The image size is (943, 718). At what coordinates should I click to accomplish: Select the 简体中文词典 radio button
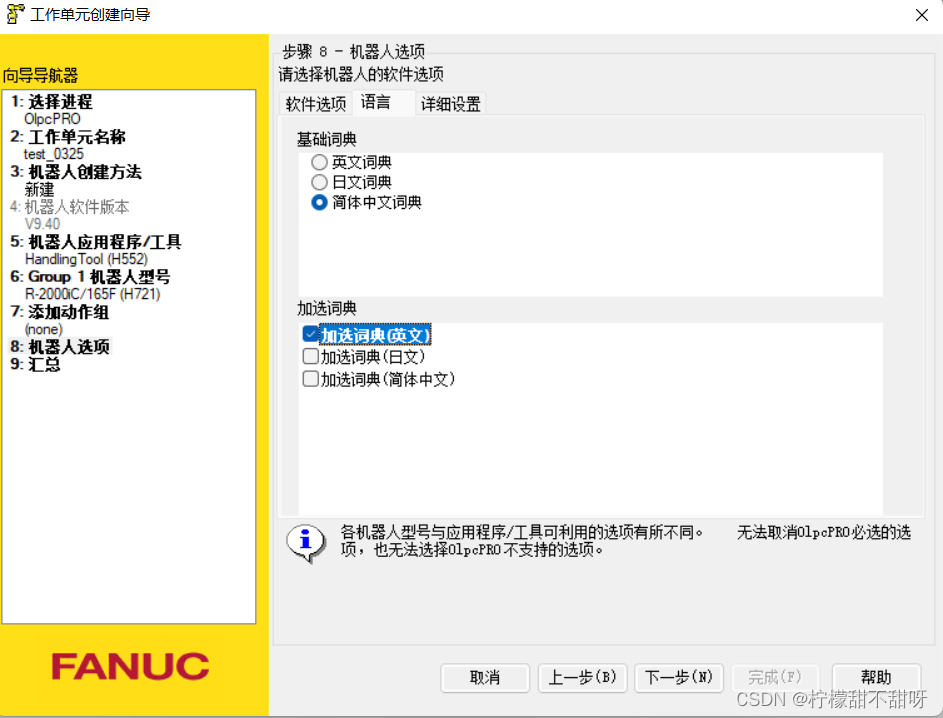click(319, 203)
